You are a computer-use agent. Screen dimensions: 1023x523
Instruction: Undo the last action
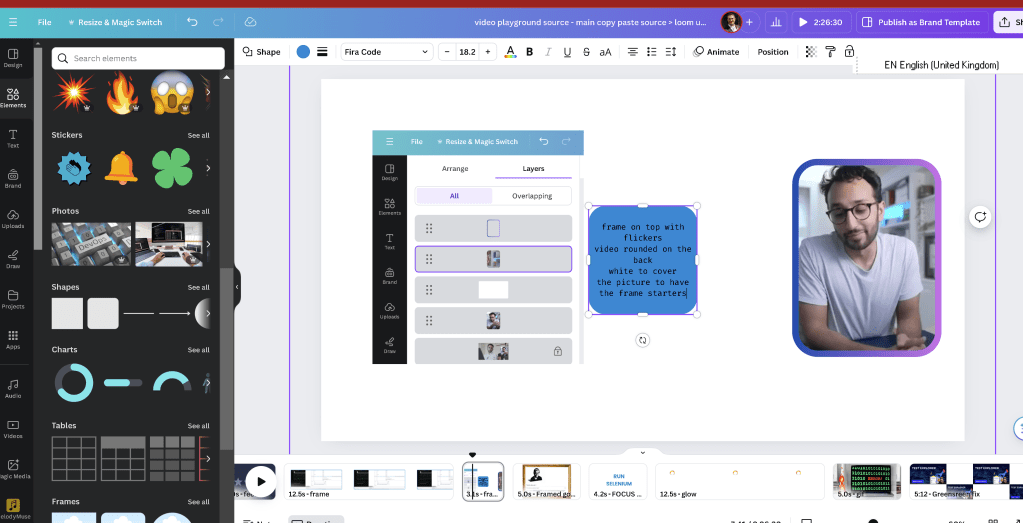pos(192,22)
